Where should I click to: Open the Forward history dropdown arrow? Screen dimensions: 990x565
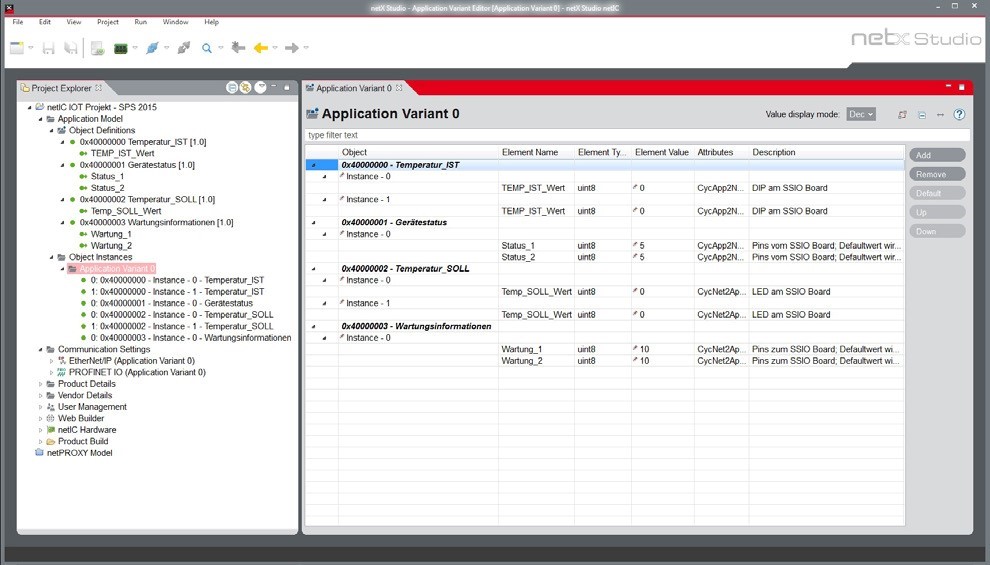point(306,48)
